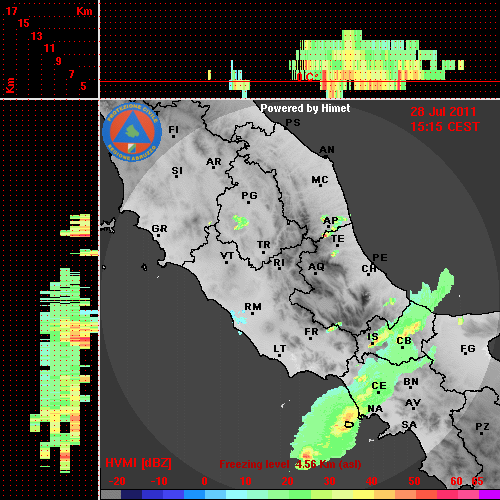The width and height of the screenshot is (500, 500).
Task: Click the FR city label
Action: point(311,332)
